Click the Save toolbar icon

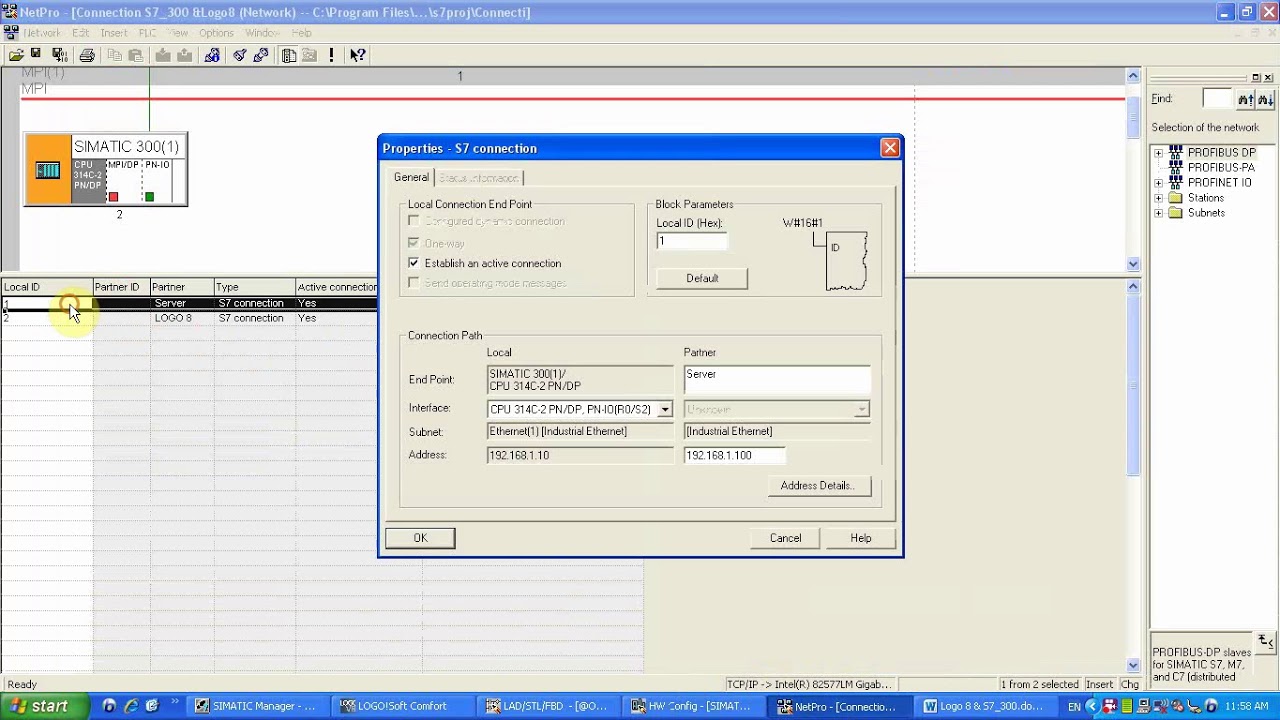[35, 55]
